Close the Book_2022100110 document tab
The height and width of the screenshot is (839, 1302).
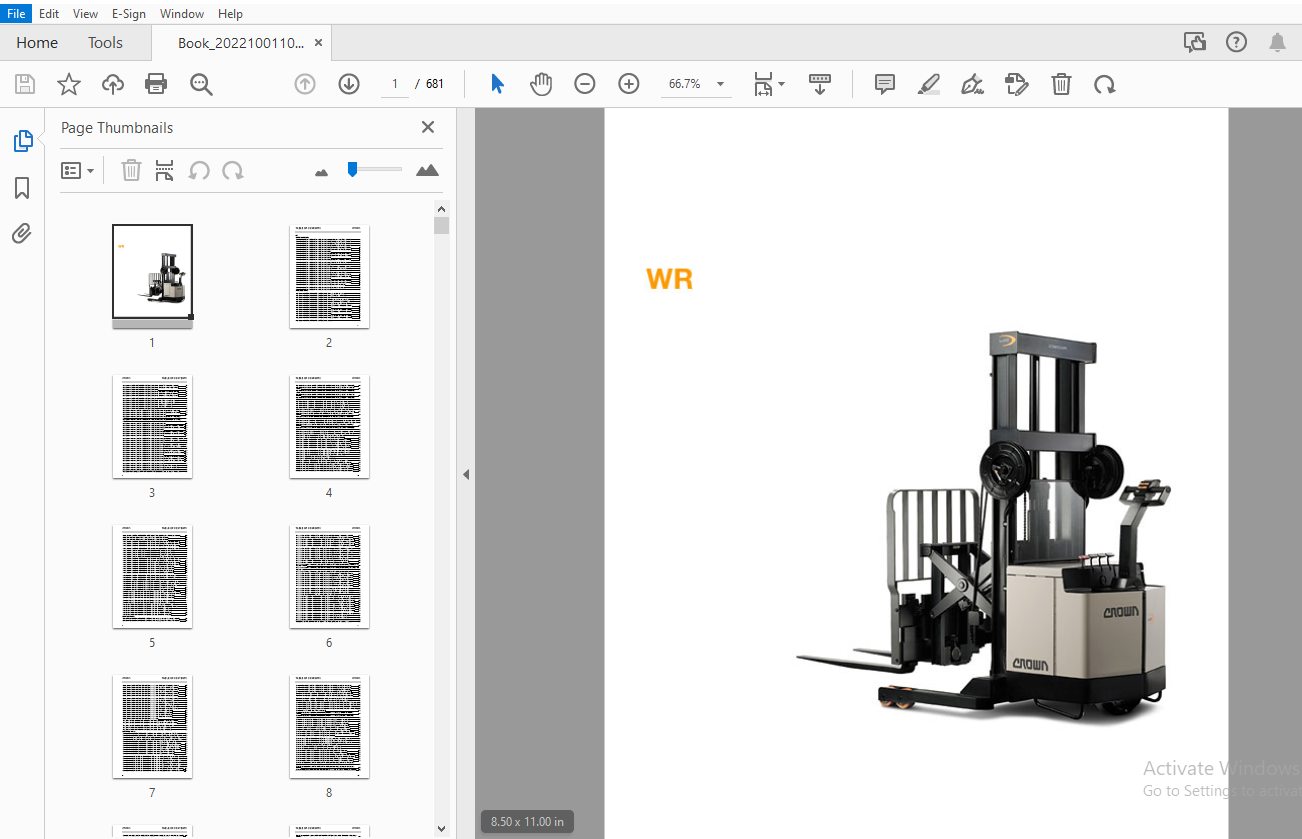coord(318,43)
